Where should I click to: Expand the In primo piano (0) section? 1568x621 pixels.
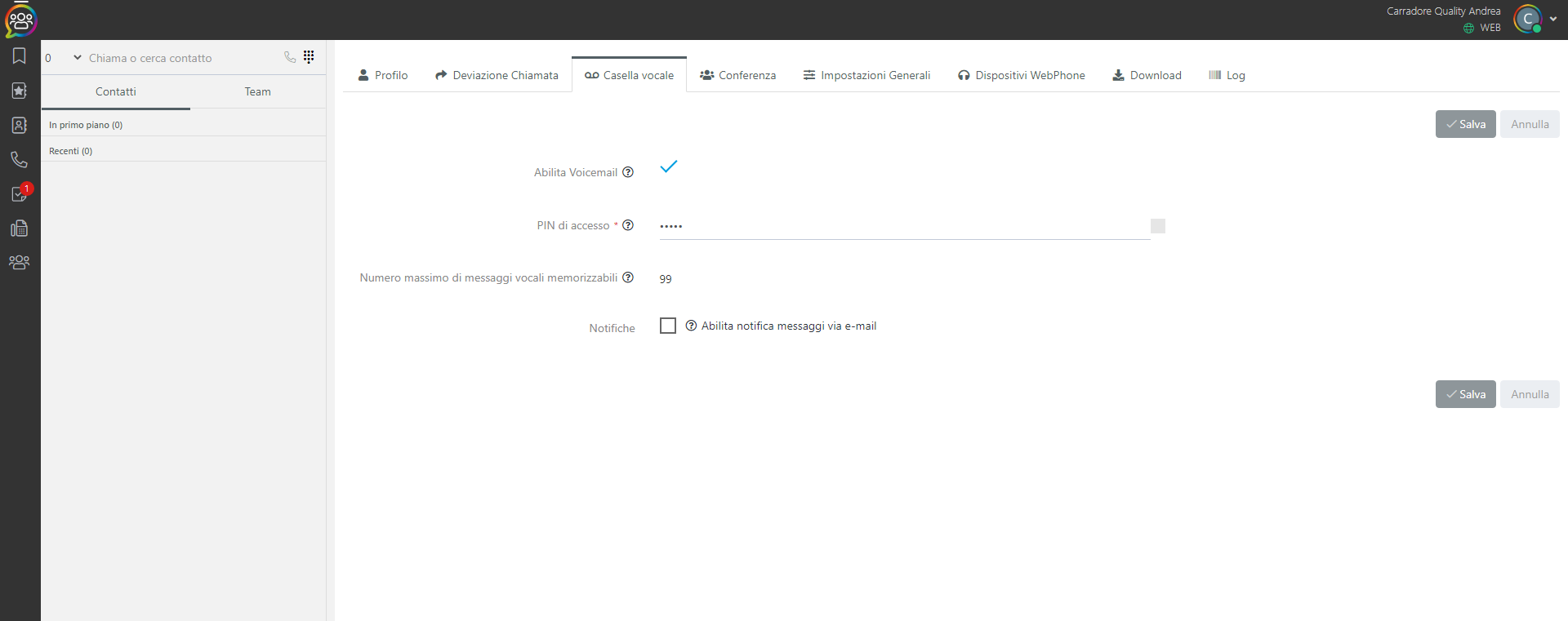coord(184,125)
